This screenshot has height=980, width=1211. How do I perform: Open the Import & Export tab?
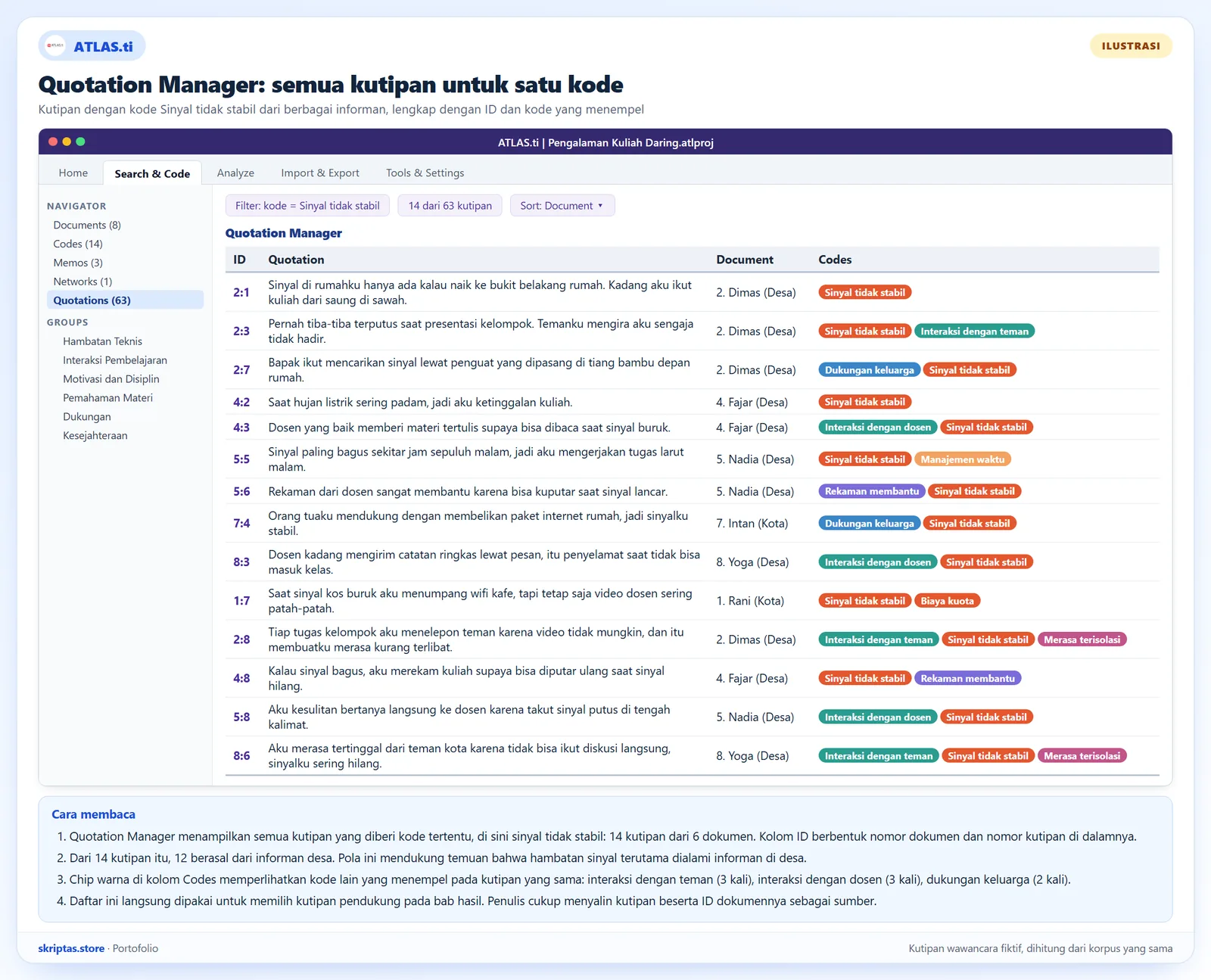(320, 173)
